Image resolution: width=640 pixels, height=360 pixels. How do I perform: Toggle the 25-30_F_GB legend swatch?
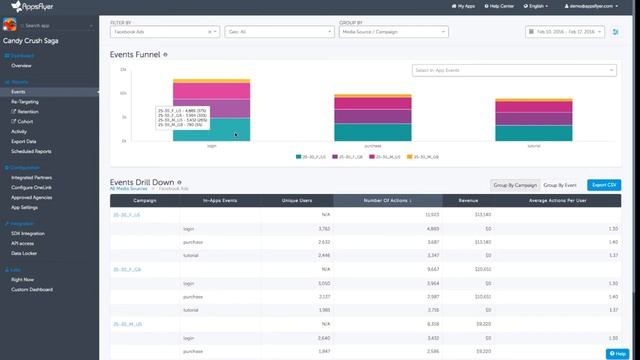(x=335, y=157)
